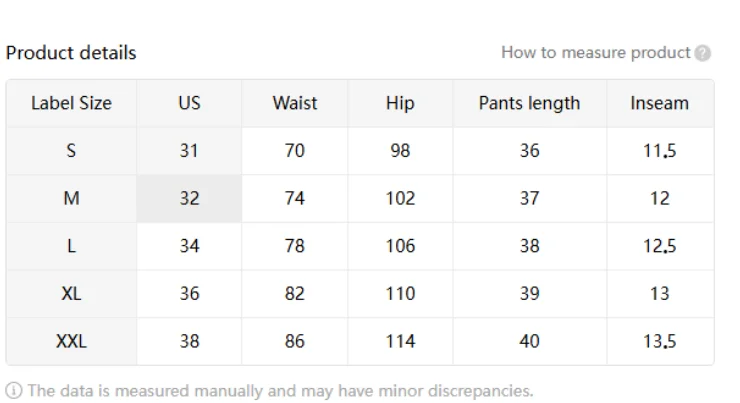740x403 pixels.
Task: Select the Label Size column header
Action: pos(71,103)
